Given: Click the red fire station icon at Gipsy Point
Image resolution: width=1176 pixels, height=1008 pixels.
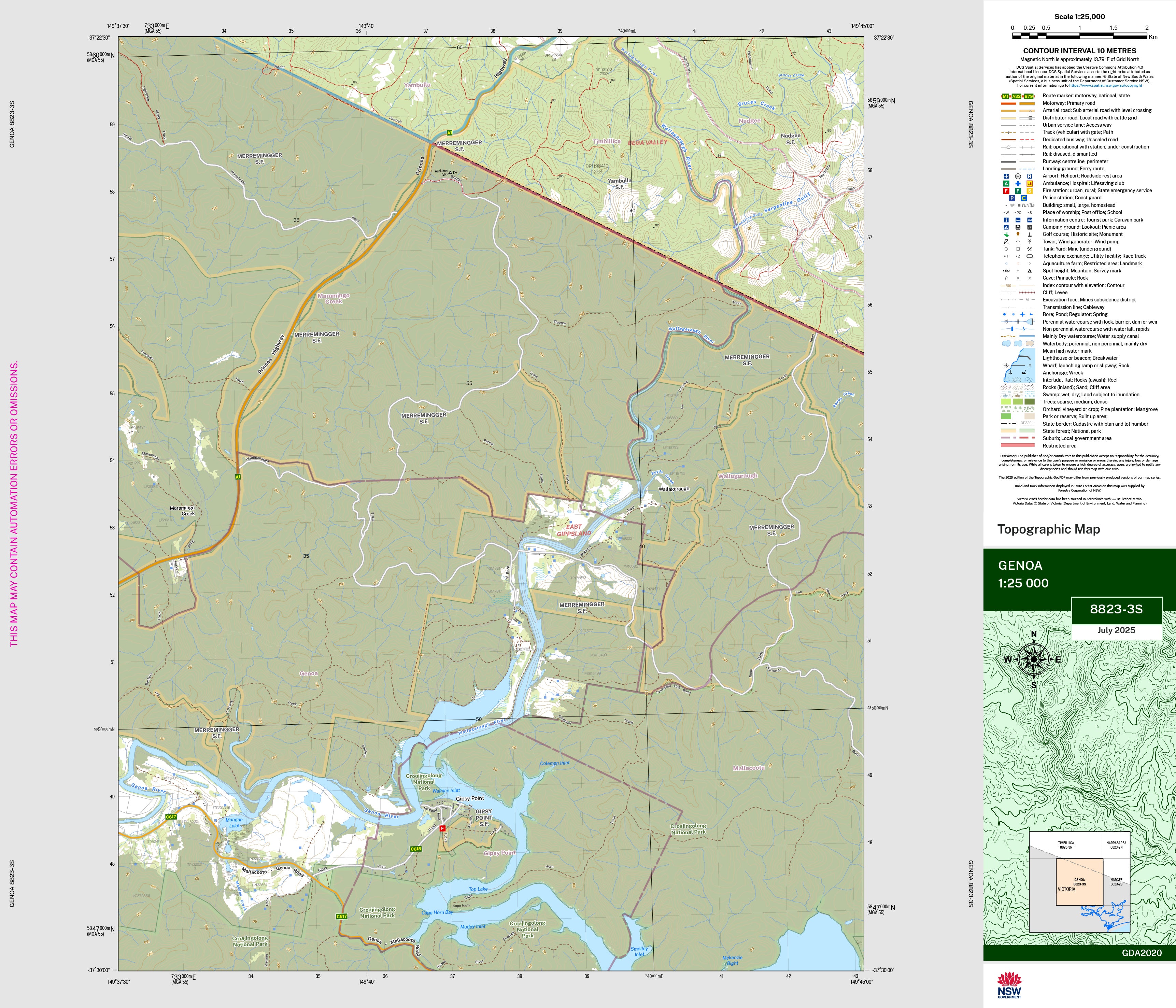Looking at the screenshot, I should pos(442,828).
